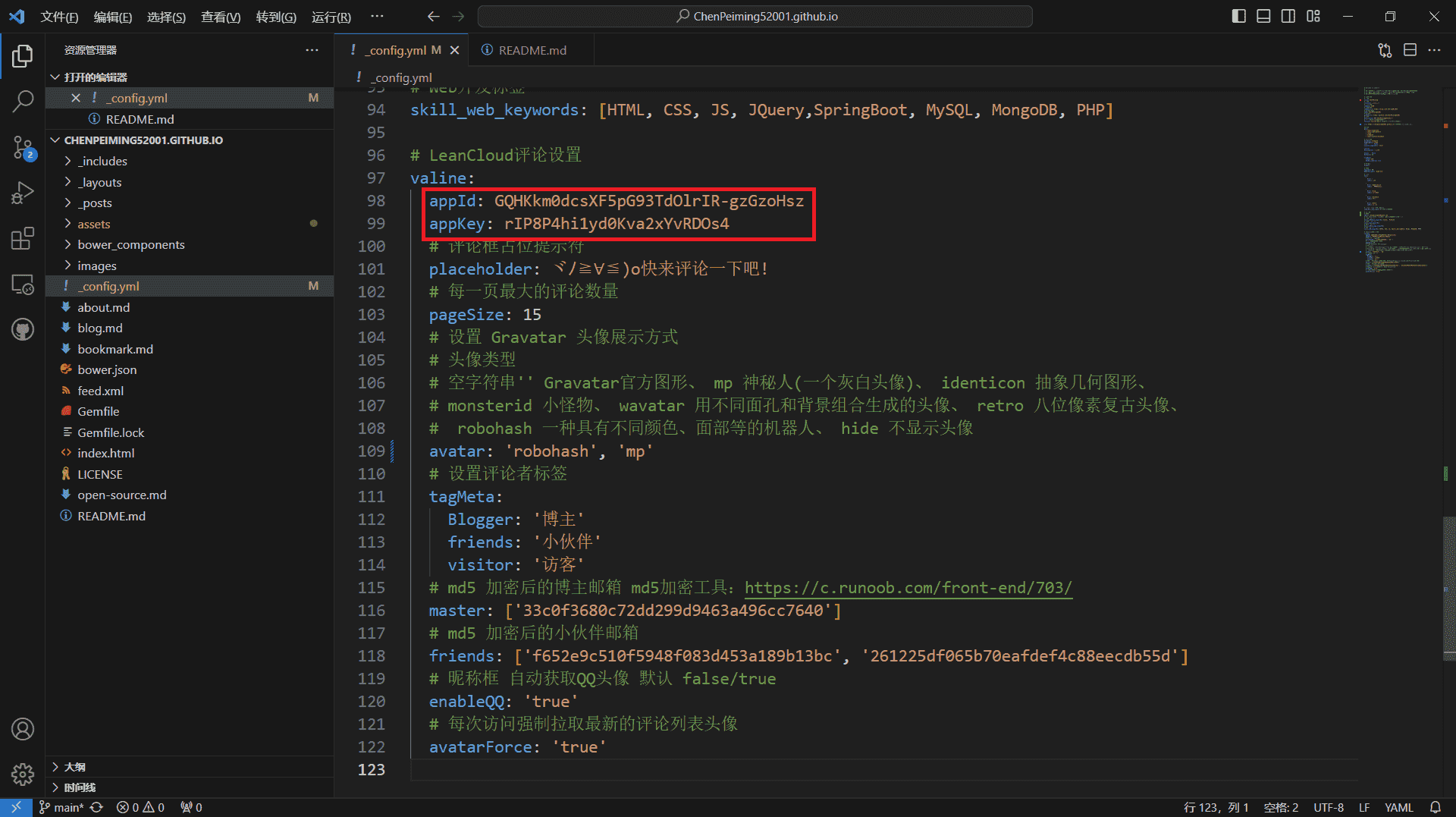Viewport: 1456px width, 817px height.
Task: Open Source Control view with 2 changes
Action: (23, 147)
